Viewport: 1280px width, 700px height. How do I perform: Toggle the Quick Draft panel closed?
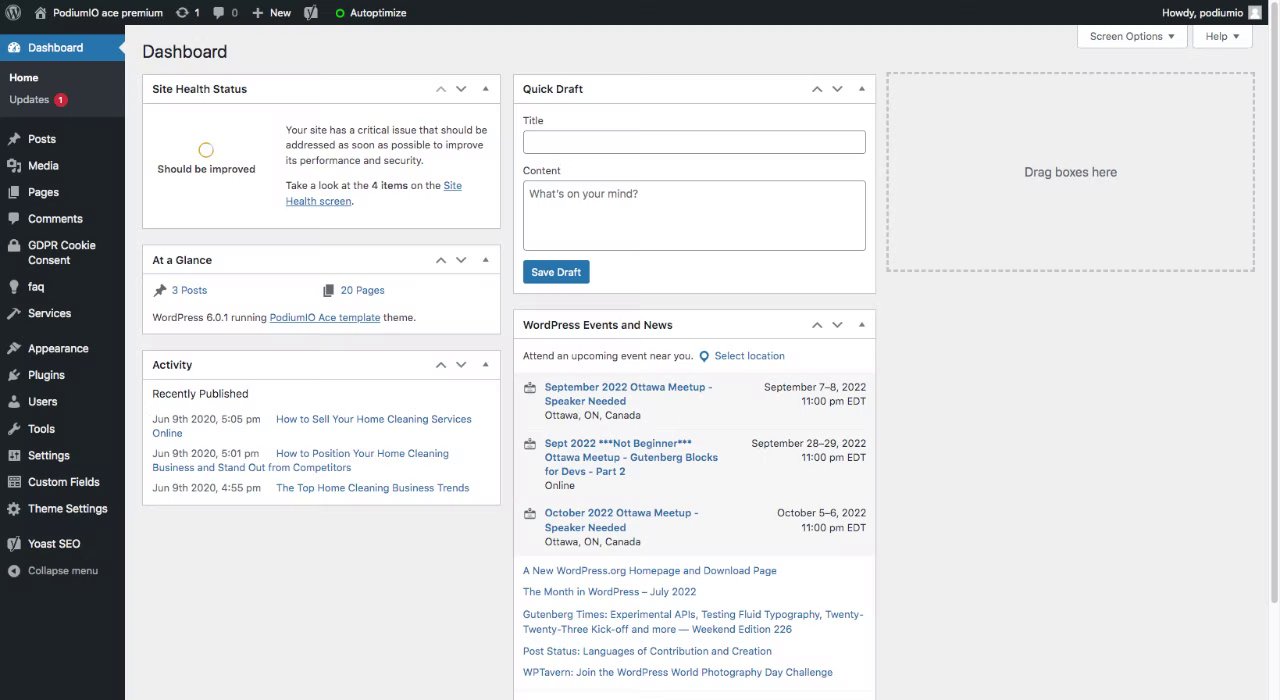click(x=862, y=89)
